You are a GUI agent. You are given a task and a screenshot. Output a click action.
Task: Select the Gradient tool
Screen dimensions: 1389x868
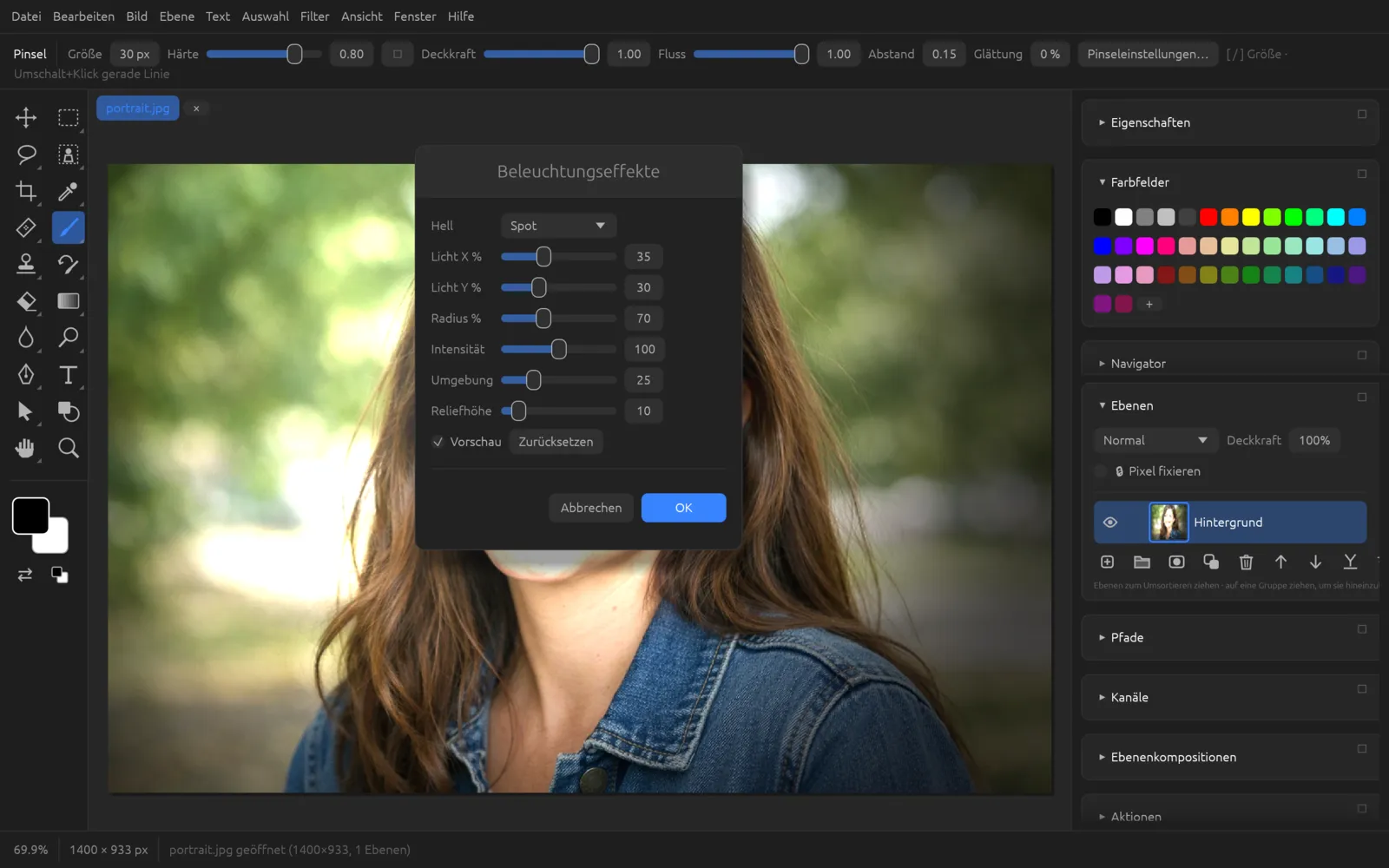tap(69, 301)
